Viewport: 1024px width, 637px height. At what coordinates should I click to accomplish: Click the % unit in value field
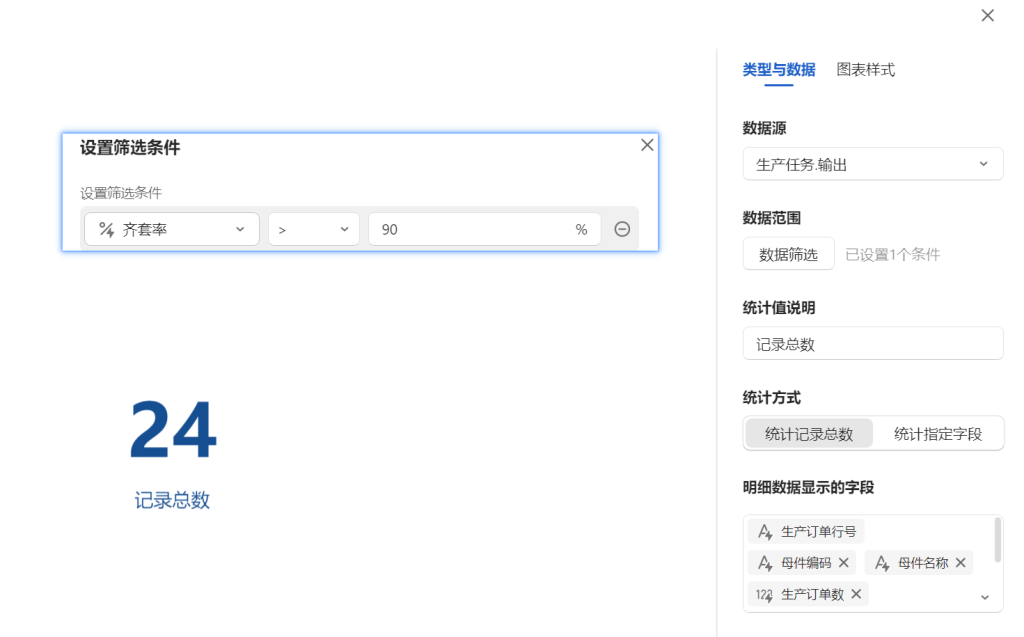[x=581, y=229]
